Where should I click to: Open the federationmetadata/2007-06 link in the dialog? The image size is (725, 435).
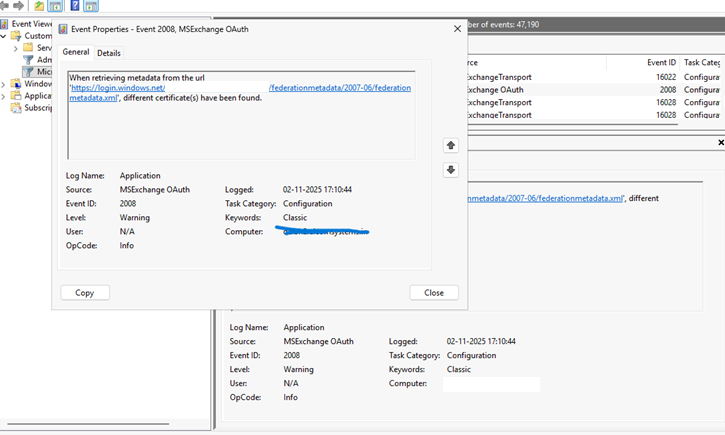click(x=340, y=88)
